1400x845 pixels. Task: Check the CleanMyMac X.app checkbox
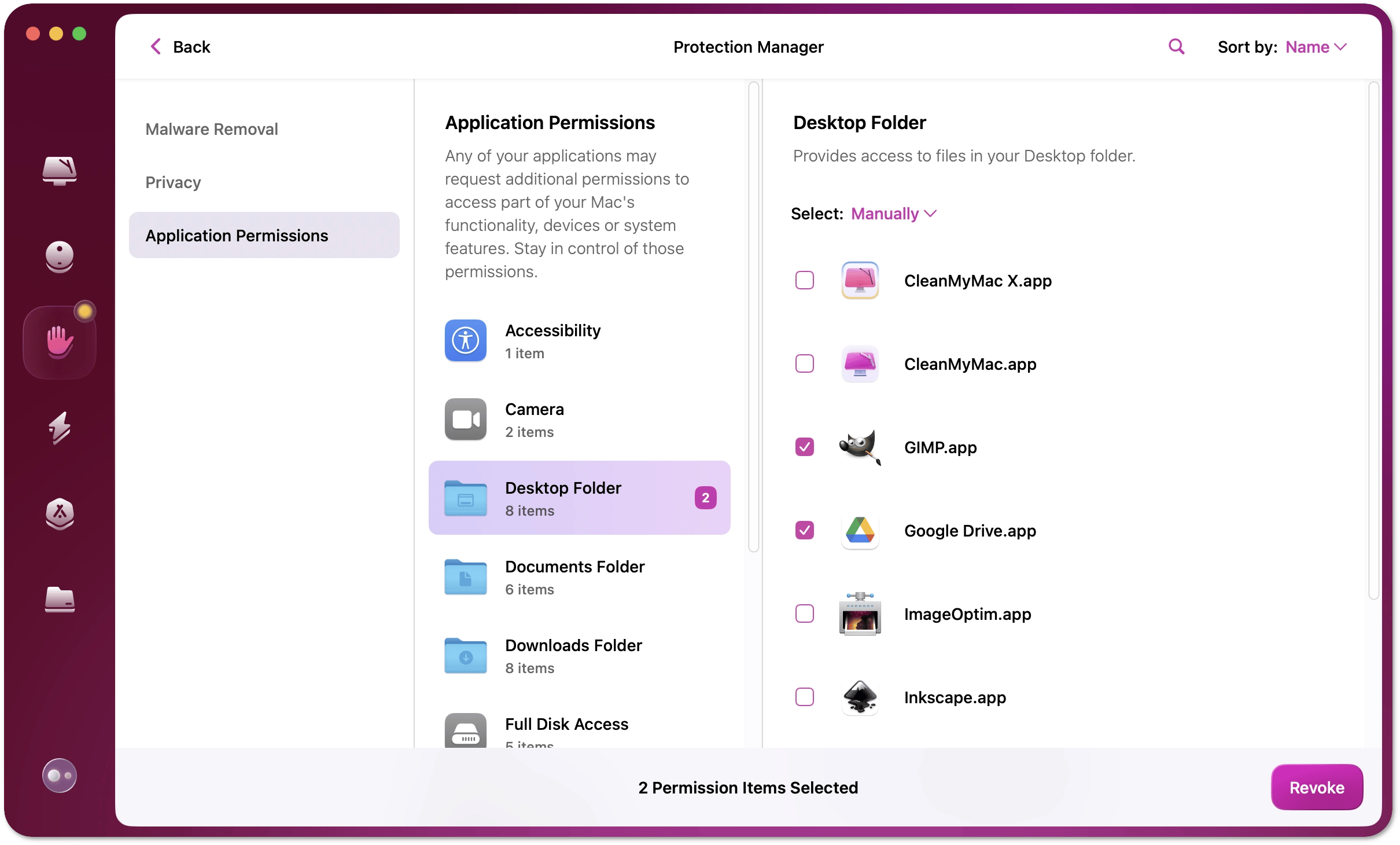pyautogui.click(x=805, y=281)
